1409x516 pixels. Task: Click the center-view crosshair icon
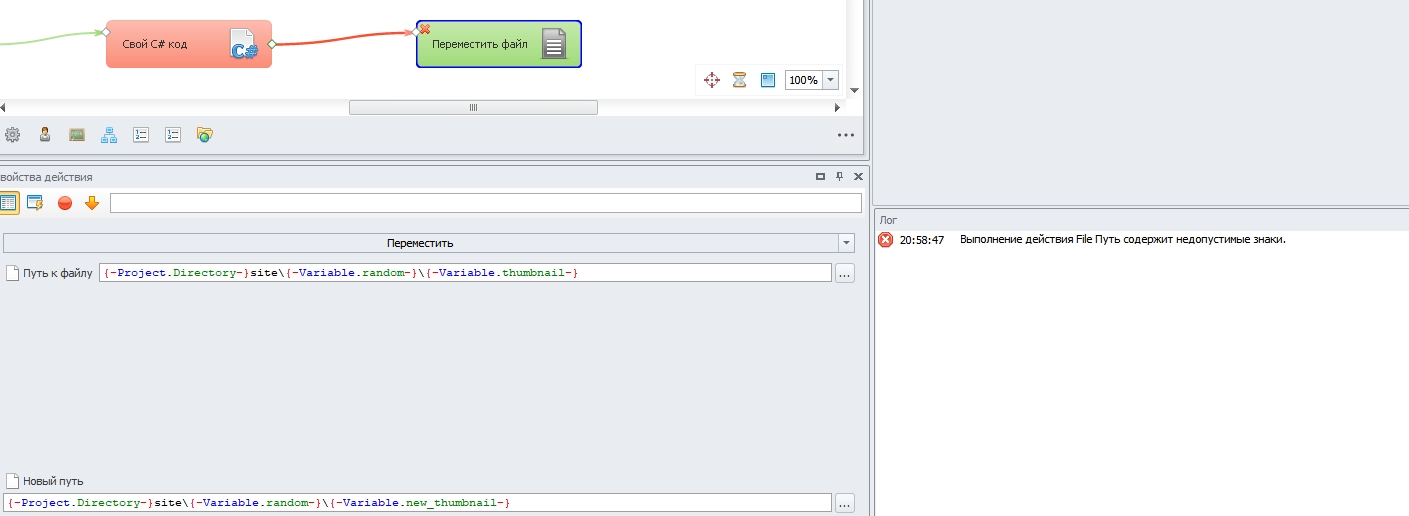pyautogui.click(x=712, y=80)
